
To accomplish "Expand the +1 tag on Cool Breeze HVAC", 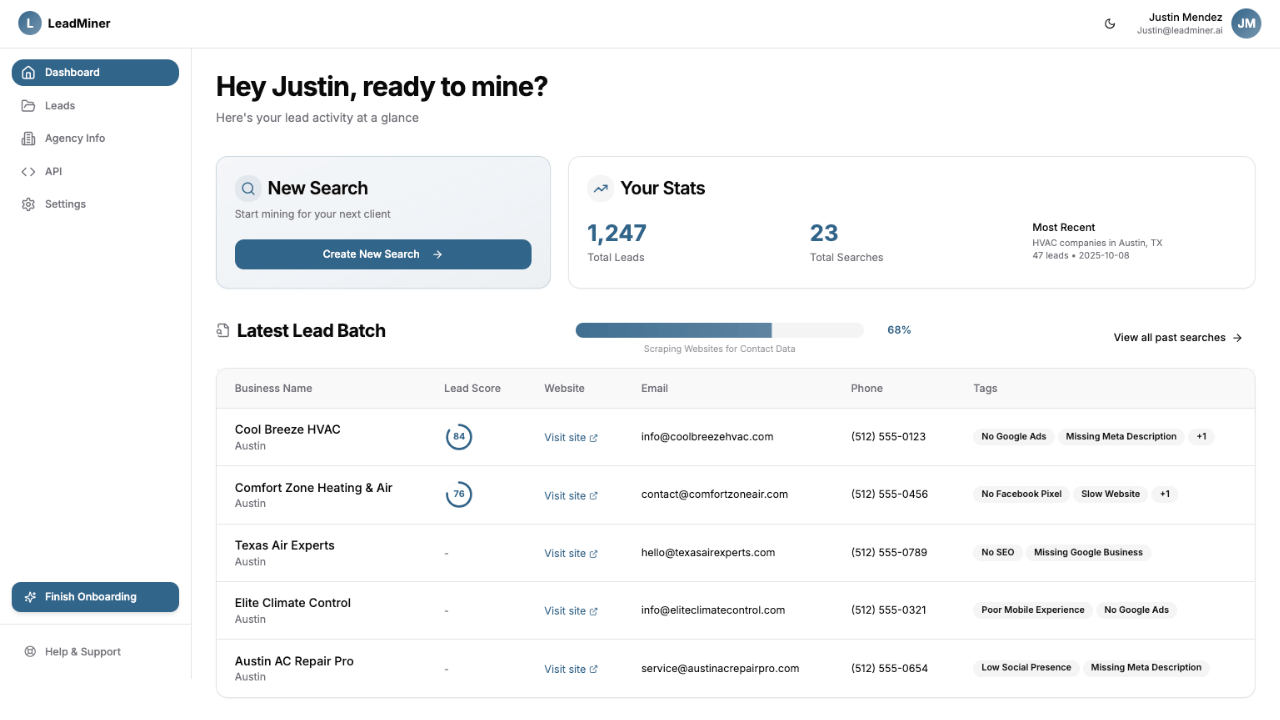I will (1201, 436).
